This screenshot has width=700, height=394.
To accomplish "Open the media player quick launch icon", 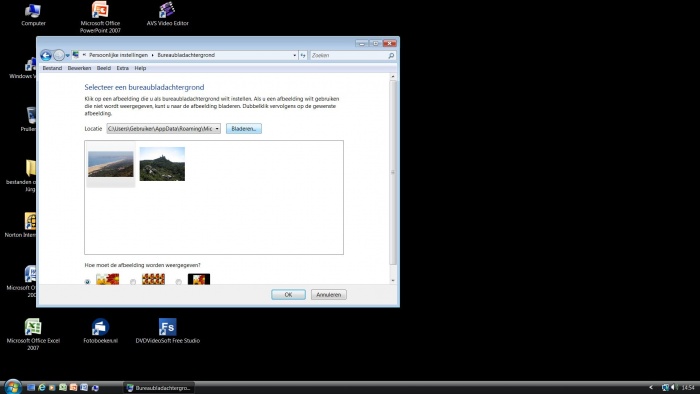I will click(52, 388).
